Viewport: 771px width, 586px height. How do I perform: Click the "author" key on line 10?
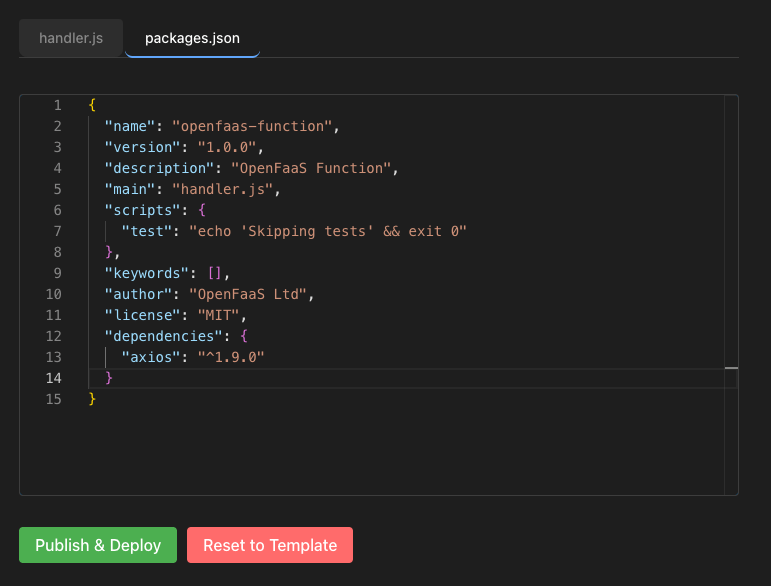pyautogui.click(x=139, y=294)
